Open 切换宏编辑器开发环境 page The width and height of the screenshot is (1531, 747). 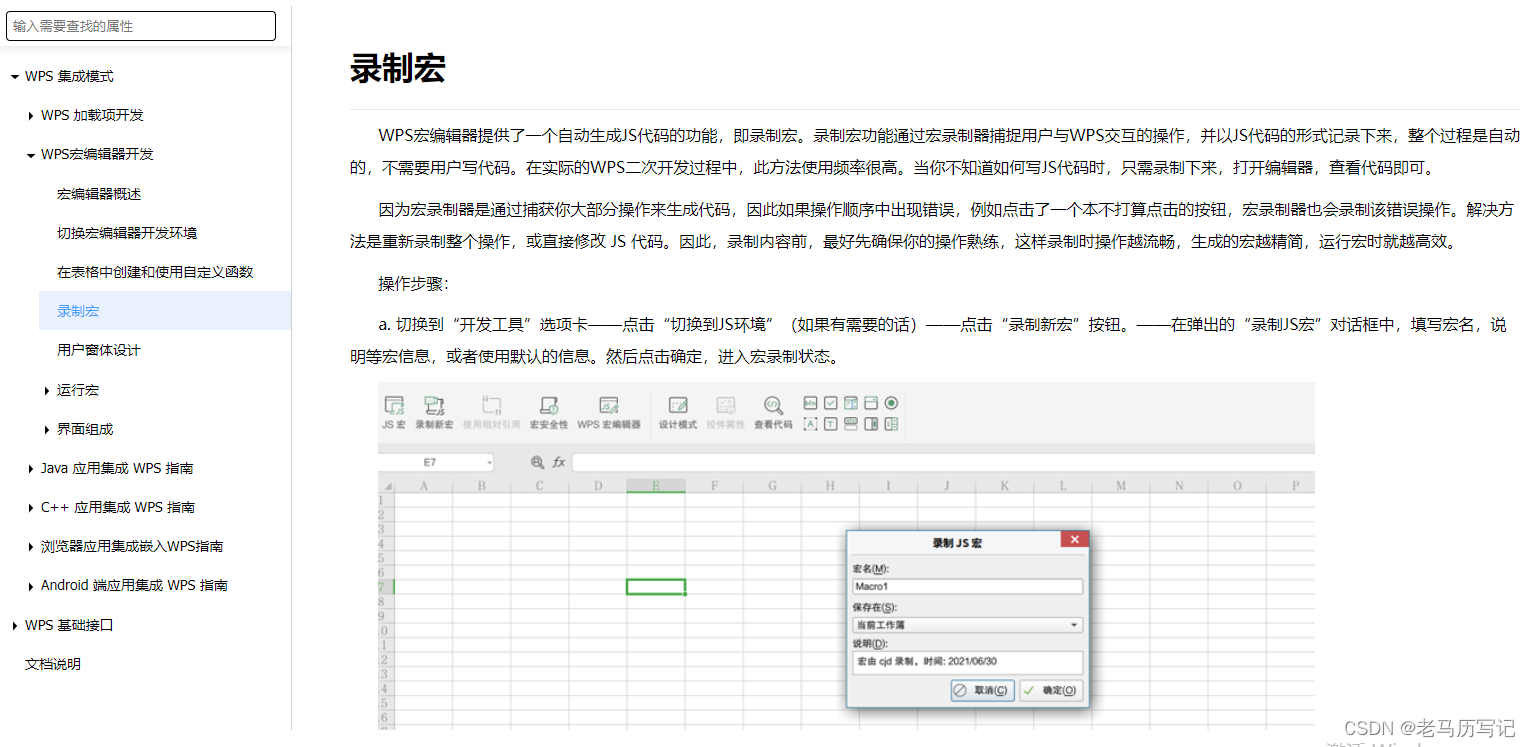pyautogui.click(x=127, y=233)
